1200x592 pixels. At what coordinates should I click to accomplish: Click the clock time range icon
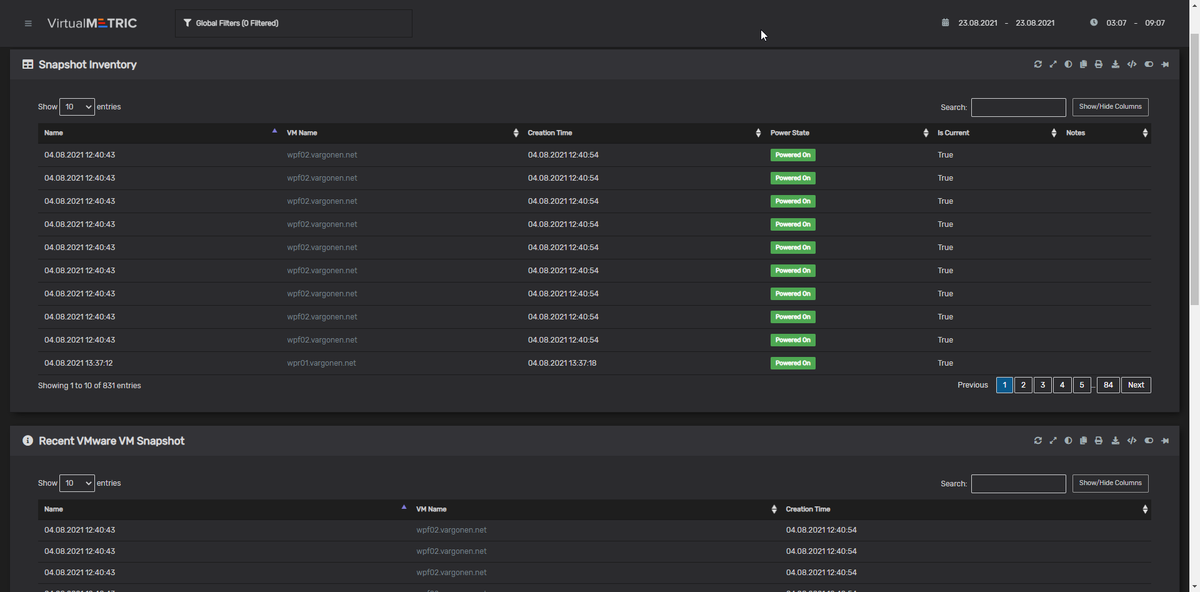point(1094,23)
